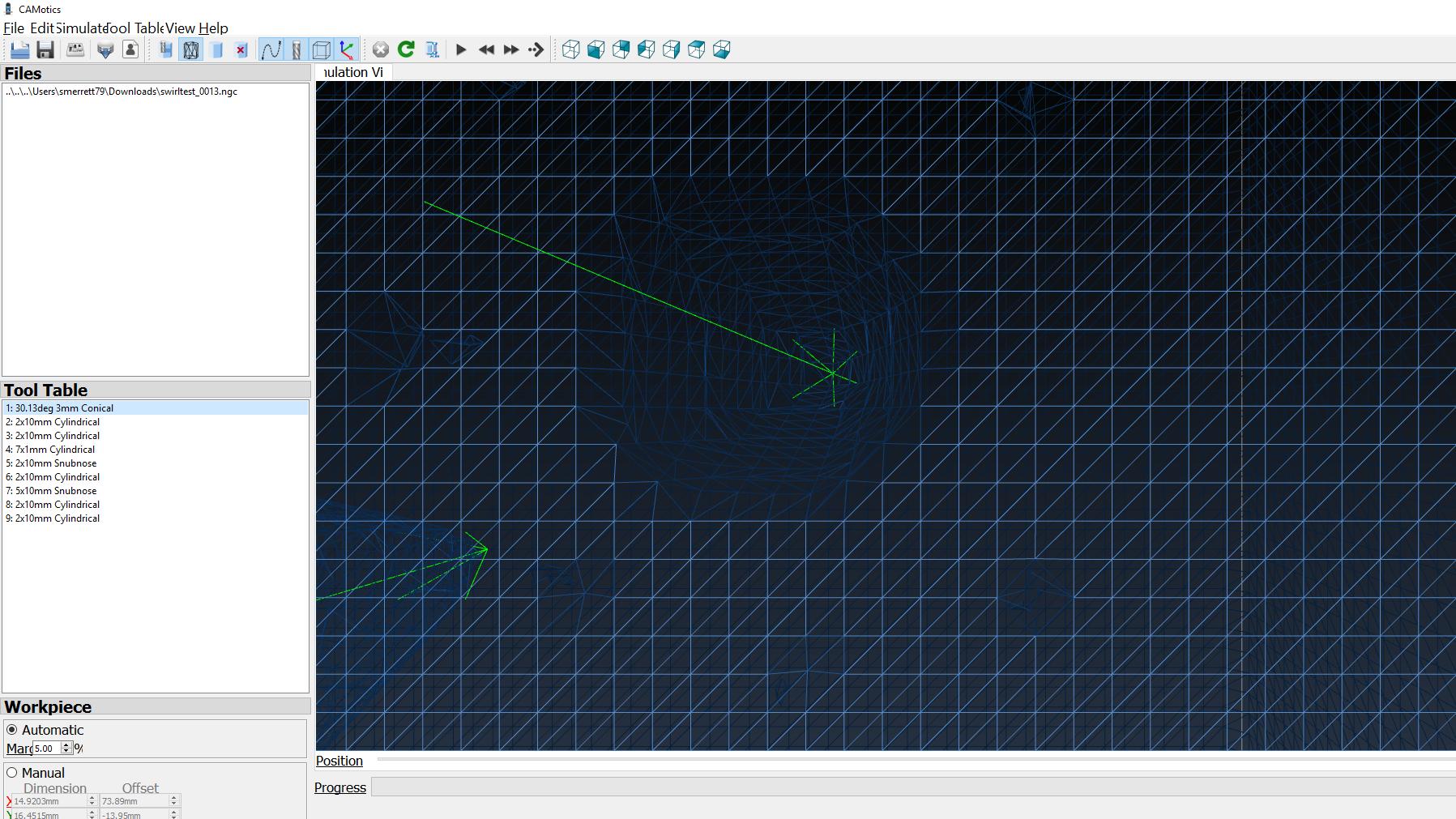Viewport: 1456px width, 819px height.
Task: Open the Tool Table menu
Action: [134, 28]
